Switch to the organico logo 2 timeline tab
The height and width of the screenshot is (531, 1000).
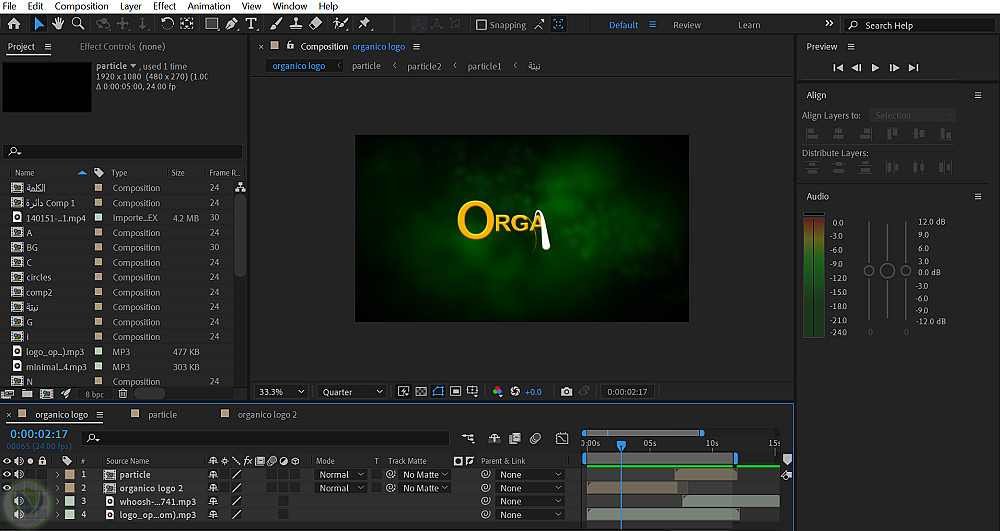[266, 414]
